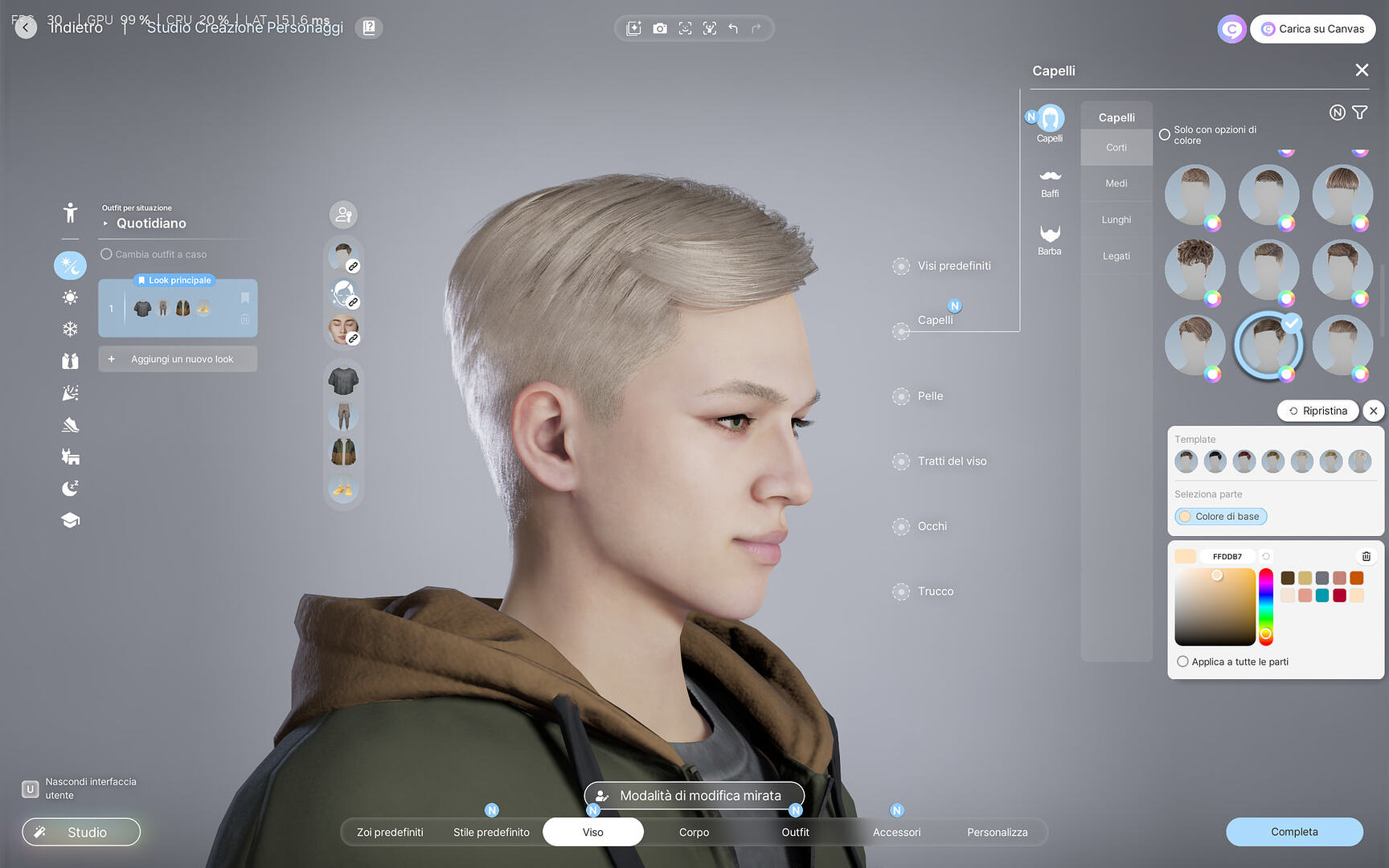The height and width of the screenshot is (868, 1389).
Task: Select the everyday day-night outfit icon
Action: point(70,265)
